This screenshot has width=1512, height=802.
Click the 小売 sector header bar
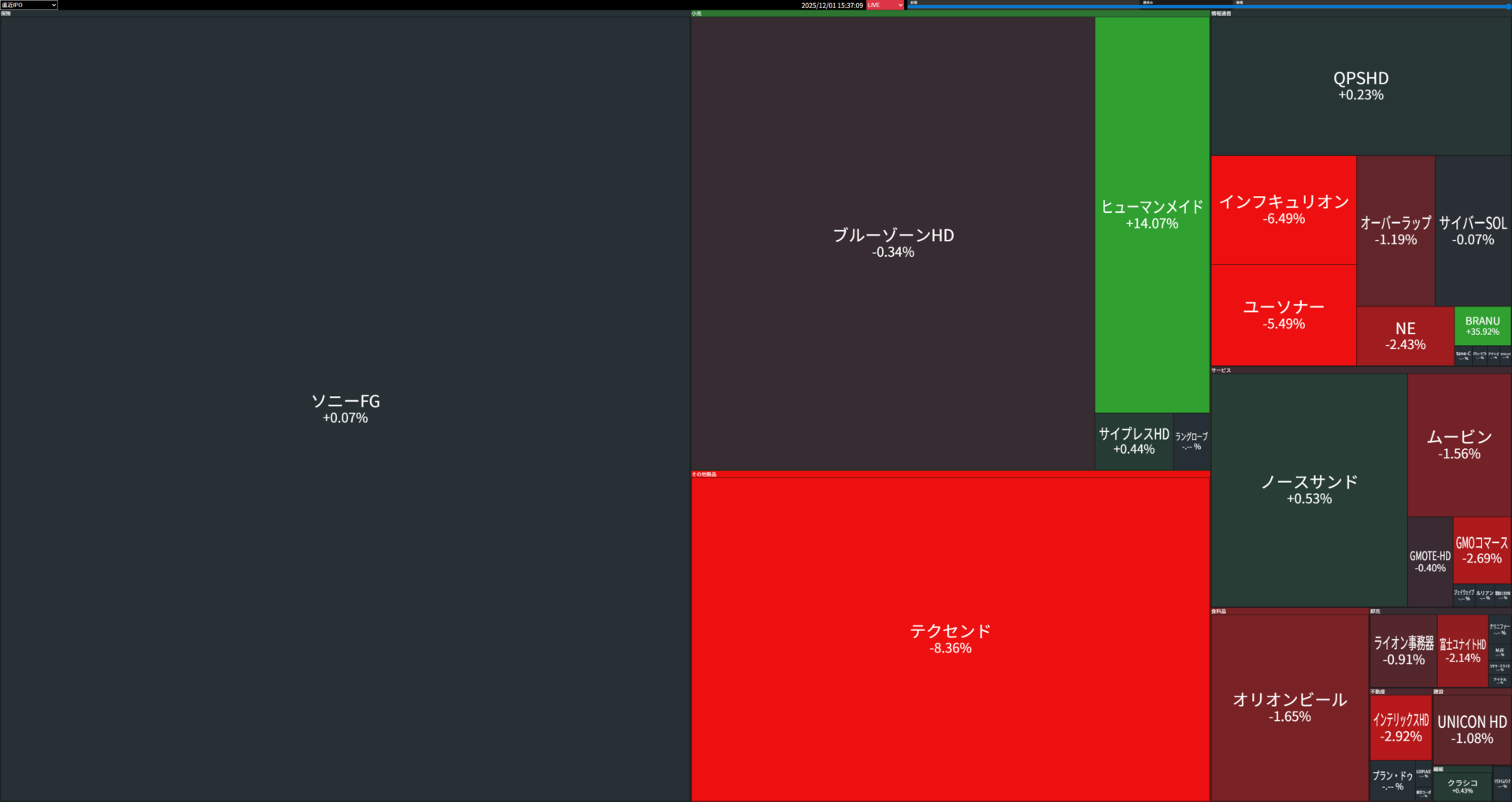(x=950, y=13)
